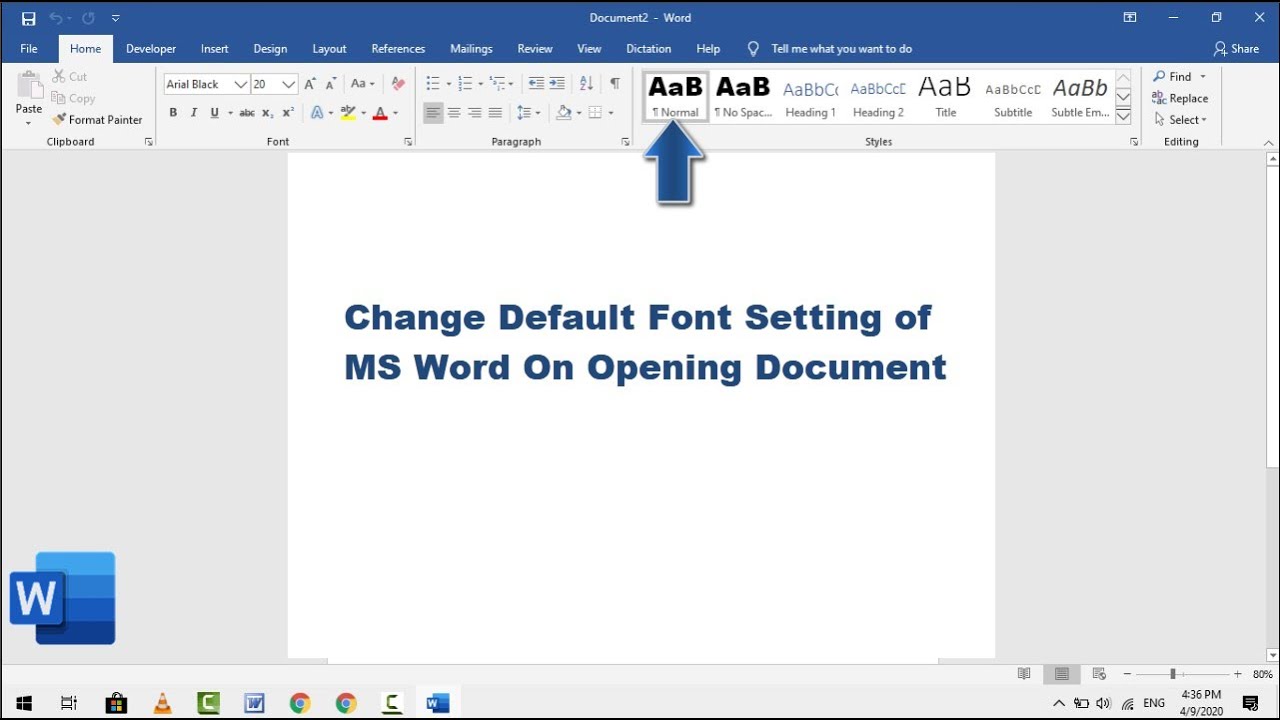
Task: Switch to Print Layout view
Action: [x=1062, y=674]
